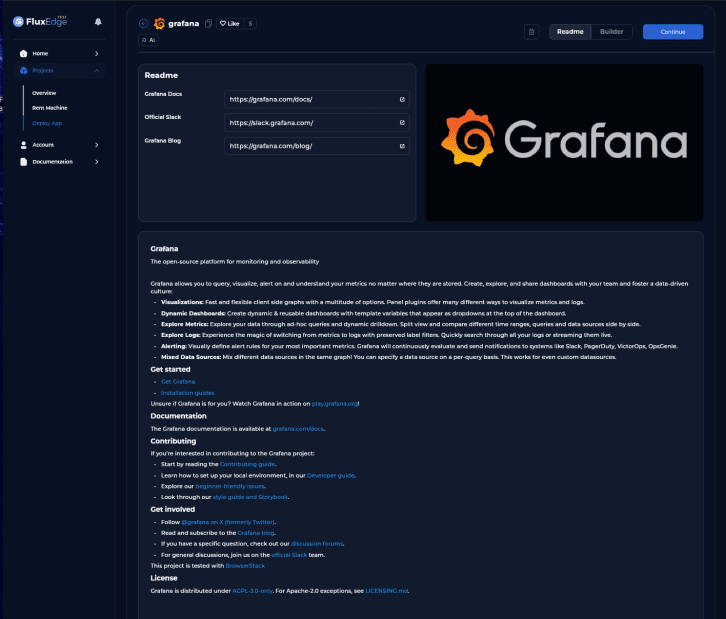Image resolution: width=726 pixels, height=619 pixels.
Task: Open Official Slack link external icon
Action: 402,123
